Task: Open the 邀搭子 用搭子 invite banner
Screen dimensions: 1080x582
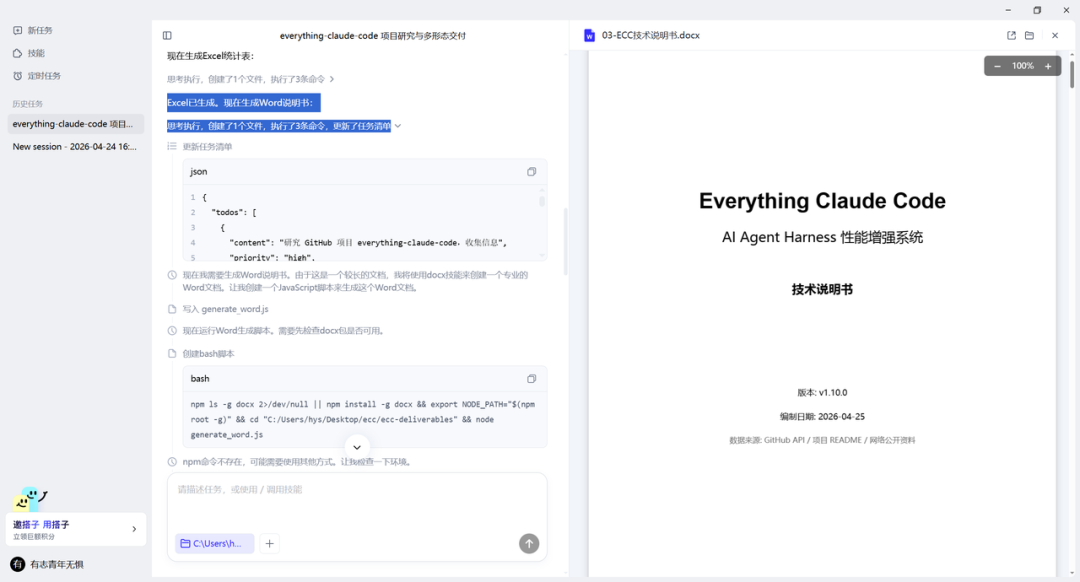Action: tap(76, 530)
